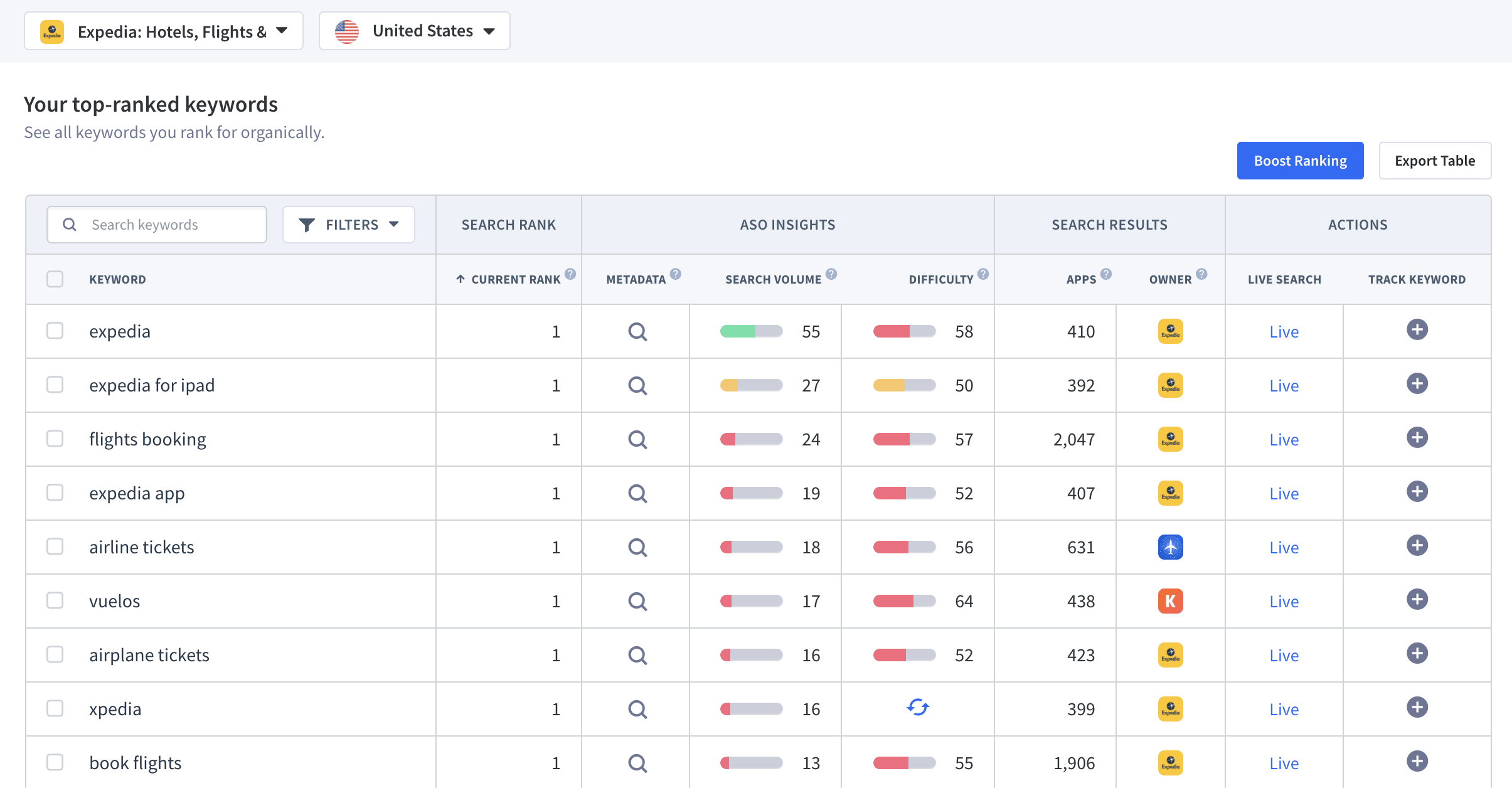Screen dimensions: 1512x788
Task: Click the yellow difficulty bar for expedia for ipad
Action: [x=904, y=385]
